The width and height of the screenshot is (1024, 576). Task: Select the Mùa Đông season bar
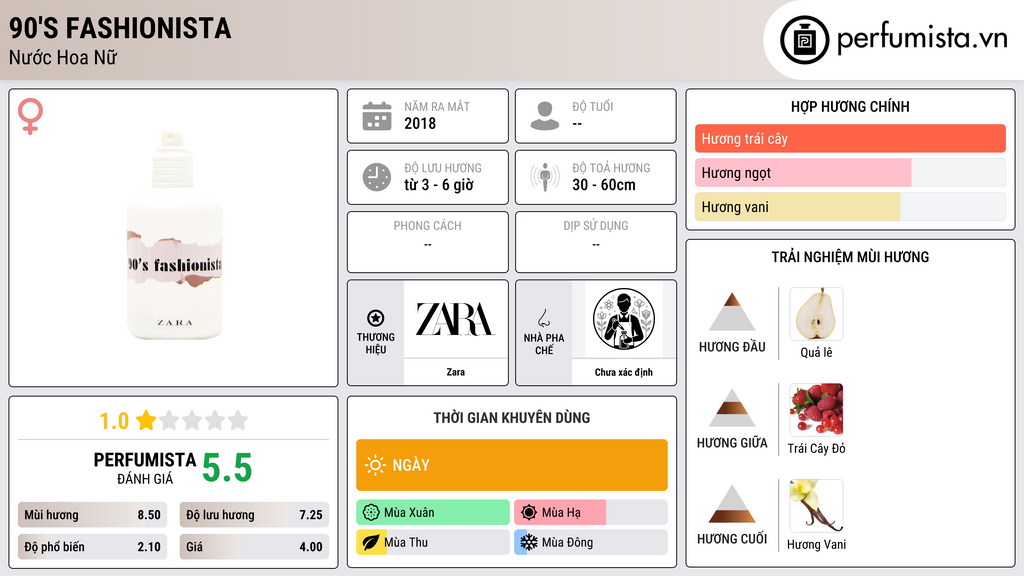click(591, 543)
